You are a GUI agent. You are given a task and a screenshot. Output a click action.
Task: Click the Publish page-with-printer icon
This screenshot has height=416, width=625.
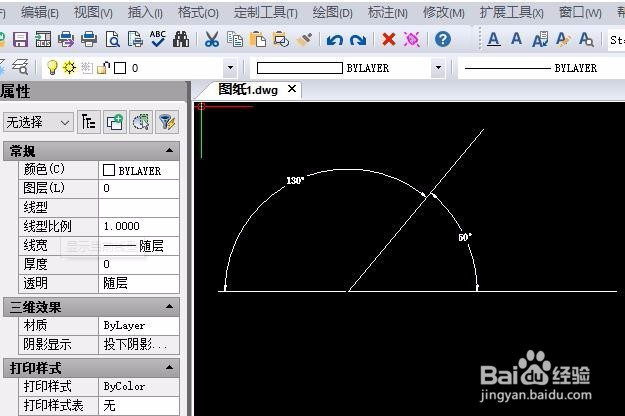pos(135,39)
